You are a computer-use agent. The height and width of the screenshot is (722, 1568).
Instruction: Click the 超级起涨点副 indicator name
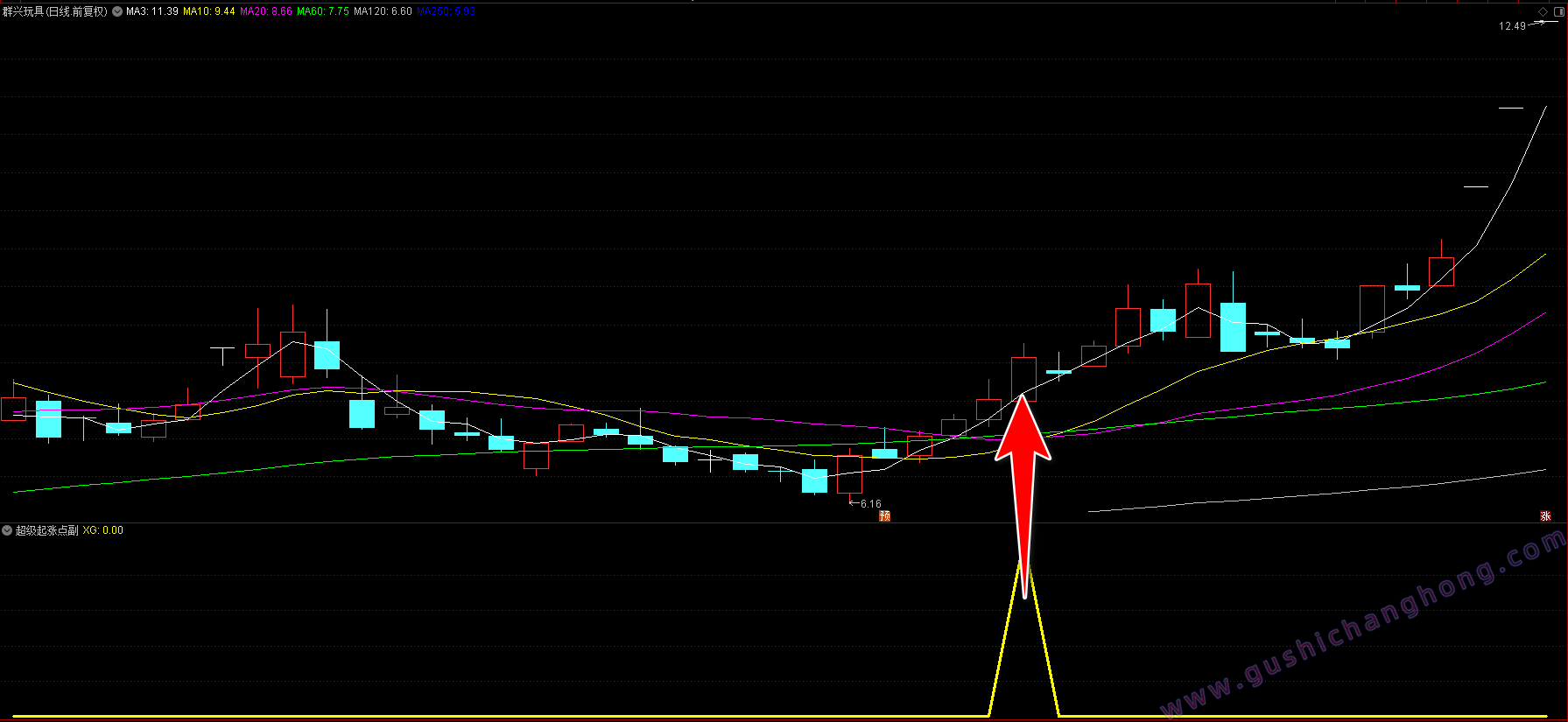[47, 530]
